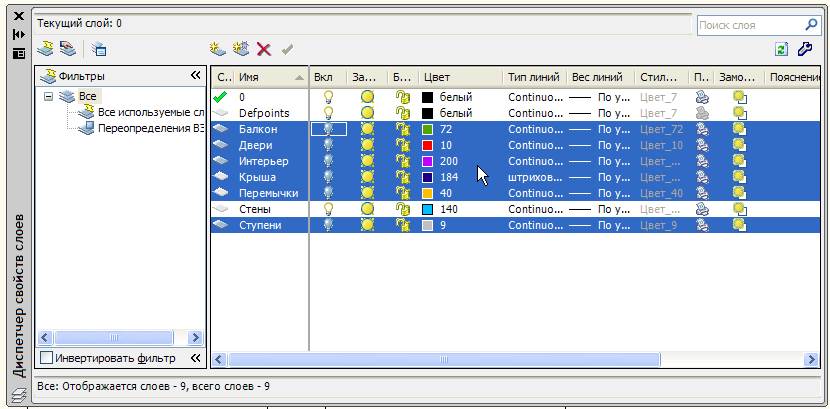Viewport: 830px width, 409px height.
Task: Toggle freeze sun for Стены layer
Action: coord(367,210)
